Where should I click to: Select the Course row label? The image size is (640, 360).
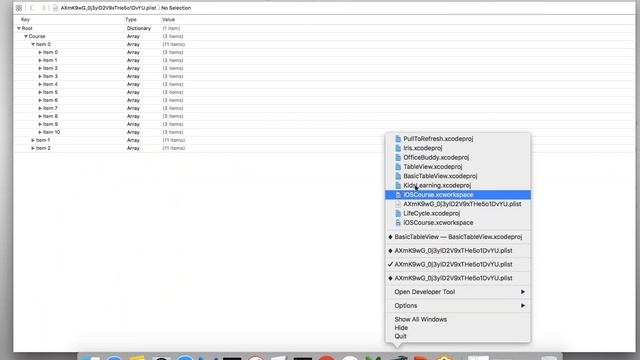click(x=37, y=36)
